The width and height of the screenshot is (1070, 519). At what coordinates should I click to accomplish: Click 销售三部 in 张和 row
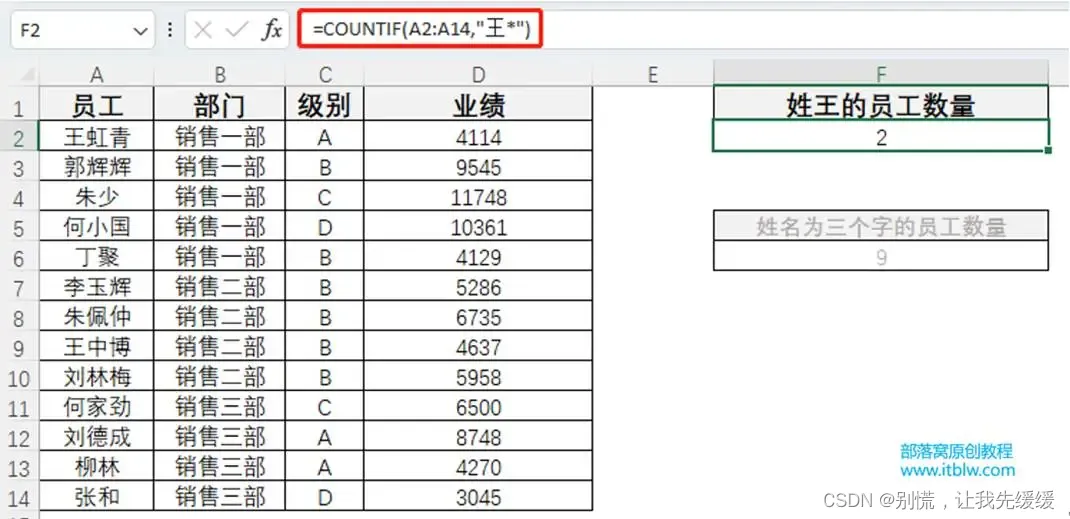tap(220, 497)
